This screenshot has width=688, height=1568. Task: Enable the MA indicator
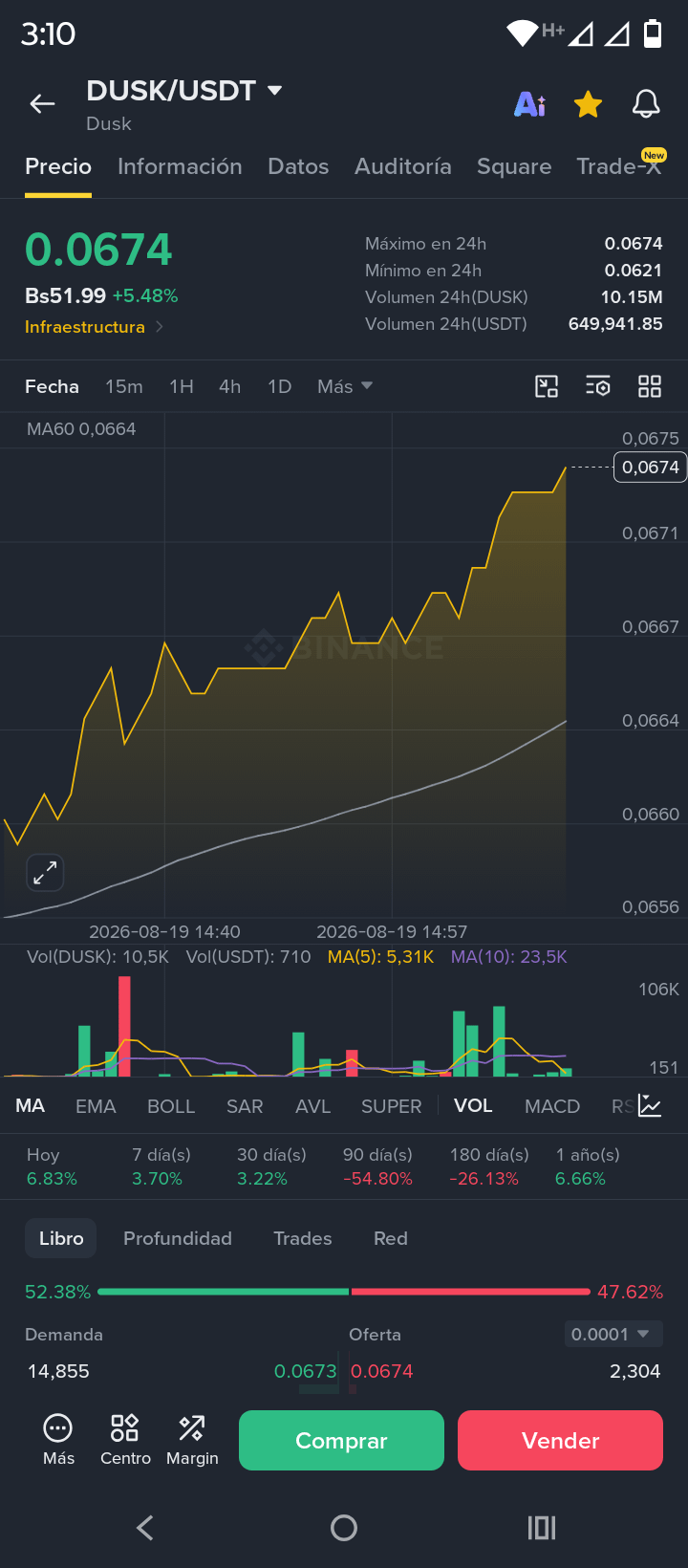pos(31,1106)
